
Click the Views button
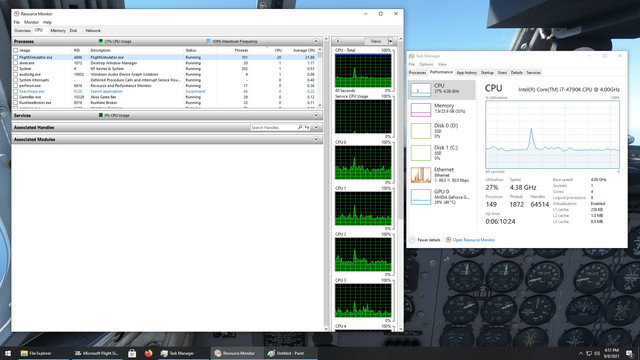click(376, 41)
